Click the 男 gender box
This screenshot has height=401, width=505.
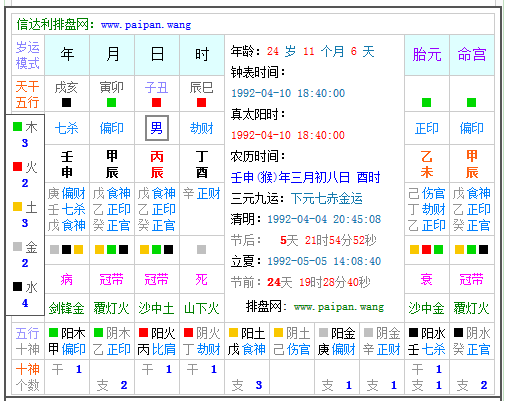click(x=157, y=128)
